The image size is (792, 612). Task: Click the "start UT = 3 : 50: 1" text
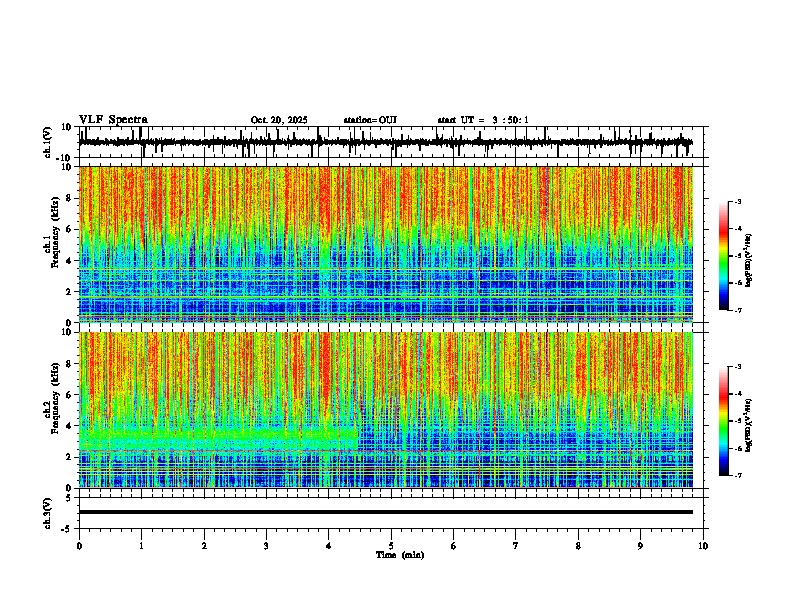pyautogui.click(x=483, y=120)
